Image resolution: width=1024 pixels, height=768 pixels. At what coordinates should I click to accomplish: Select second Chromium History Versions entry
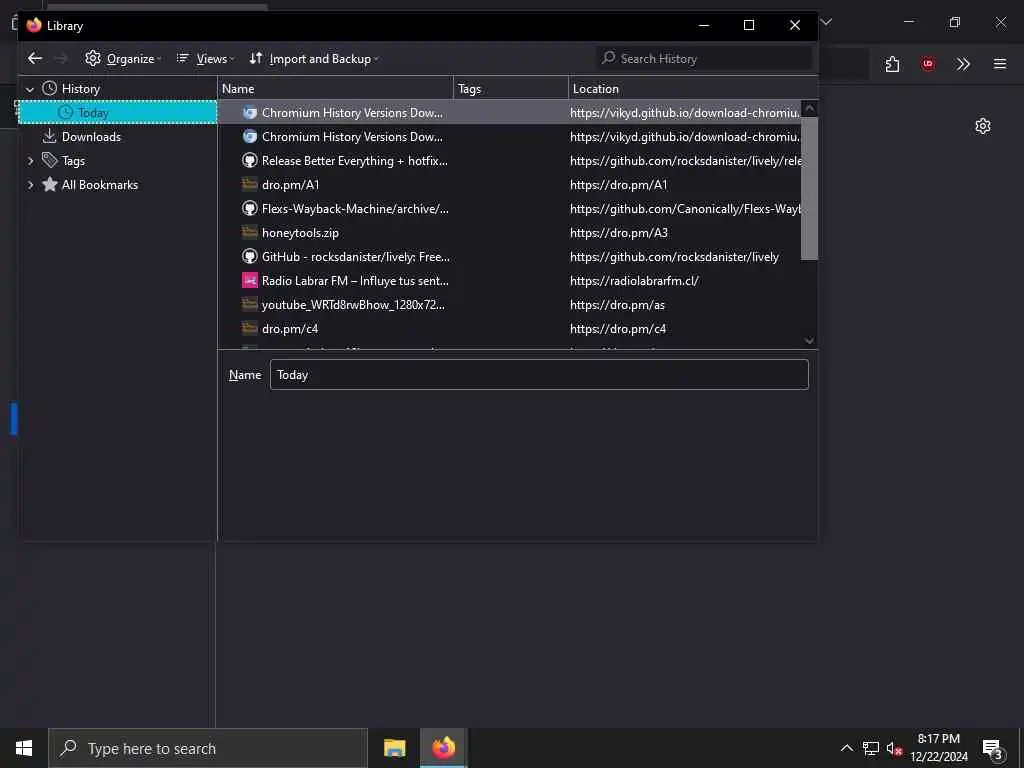pos(509,136)
